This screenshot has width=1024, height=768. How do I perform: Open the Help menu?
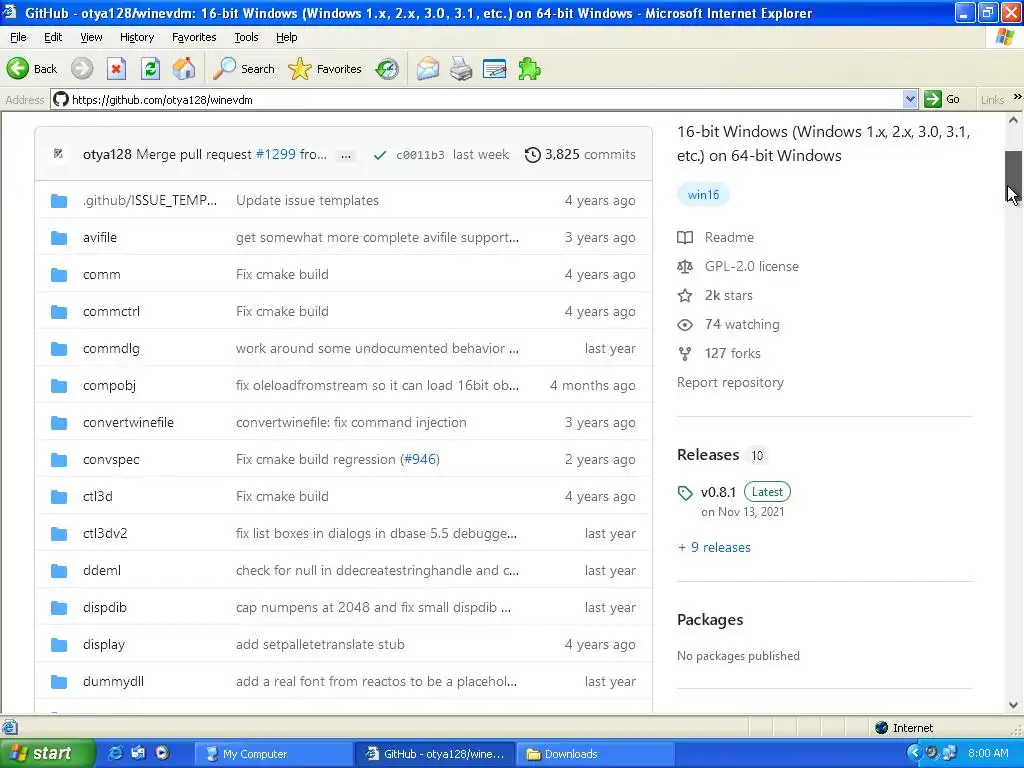click(x=286, y=37)
